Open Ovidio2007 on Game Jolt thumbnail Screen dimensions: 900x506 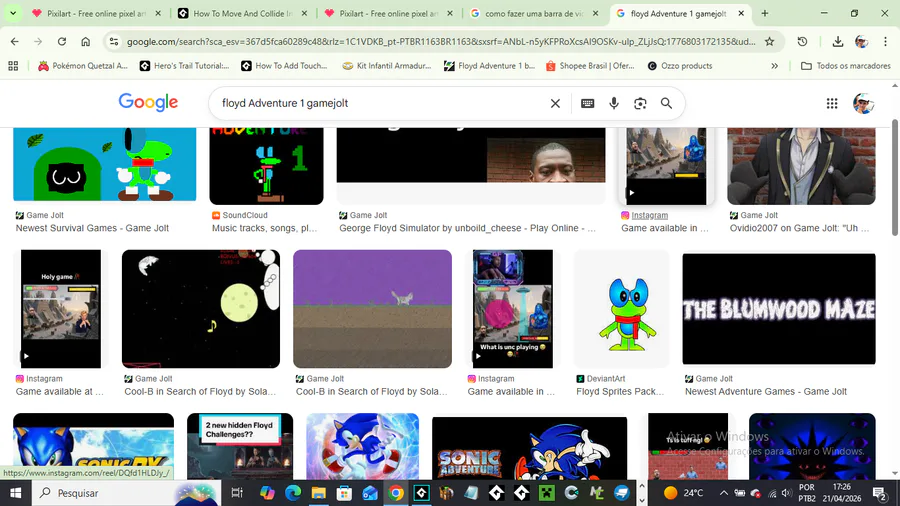click(x=801, y=166)
